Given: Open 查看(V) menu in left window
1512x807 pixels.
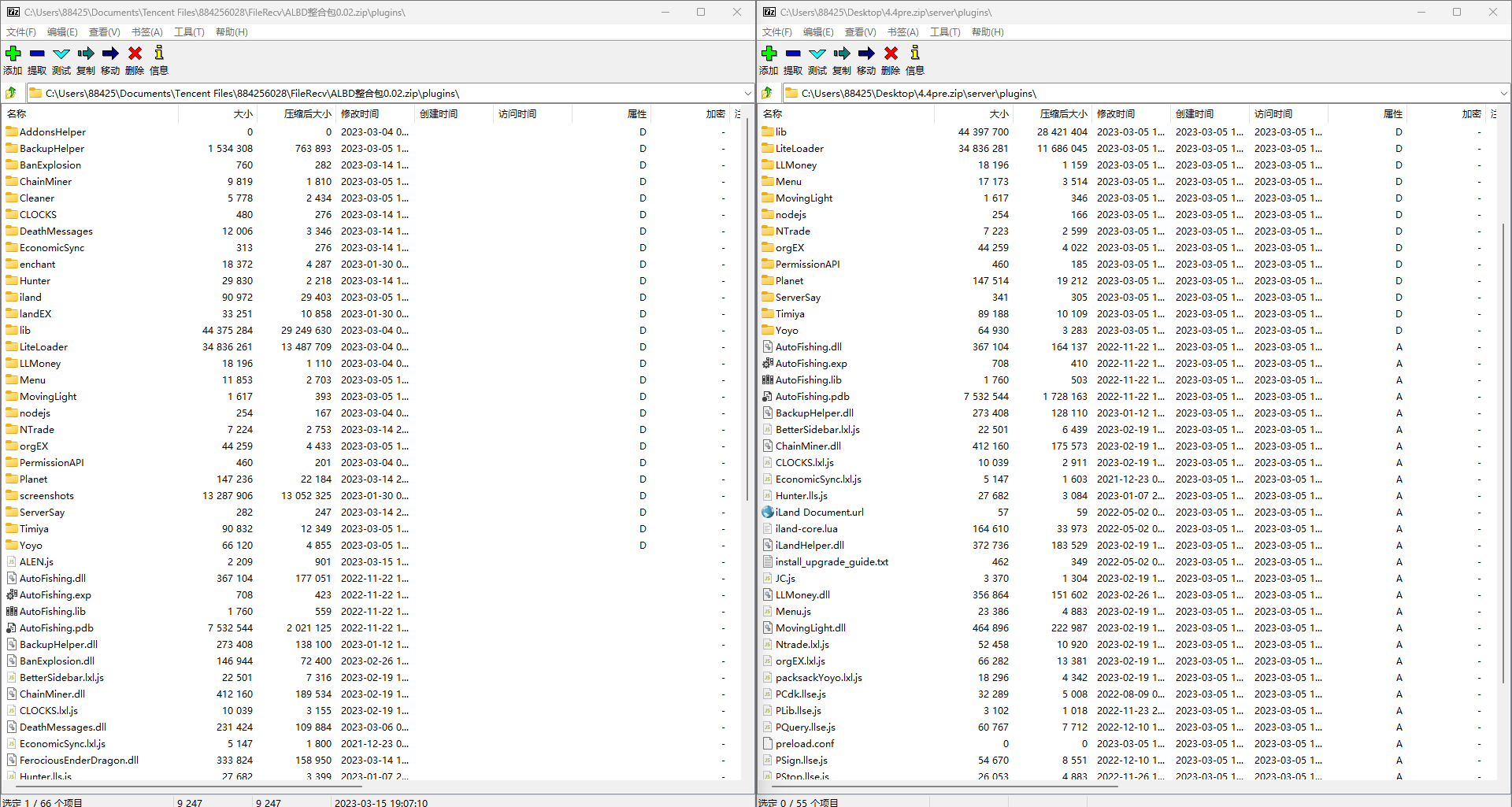Looking at the screenshot, I should tap(104, 32).
